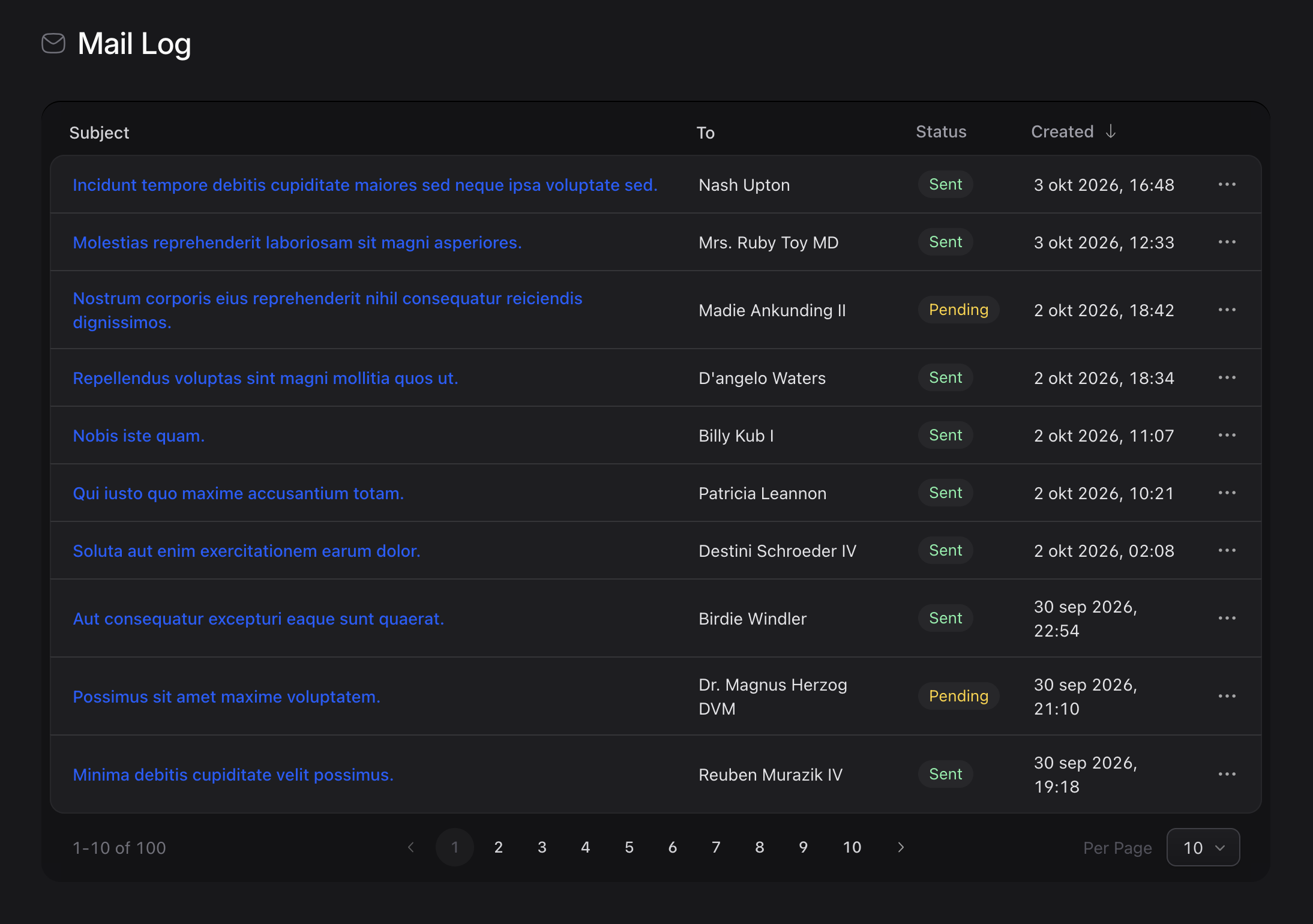Open 'Soluta aut enim exercitationem' mail link
This screenshot has height=924, width=1313.
[x=247, y=551]
